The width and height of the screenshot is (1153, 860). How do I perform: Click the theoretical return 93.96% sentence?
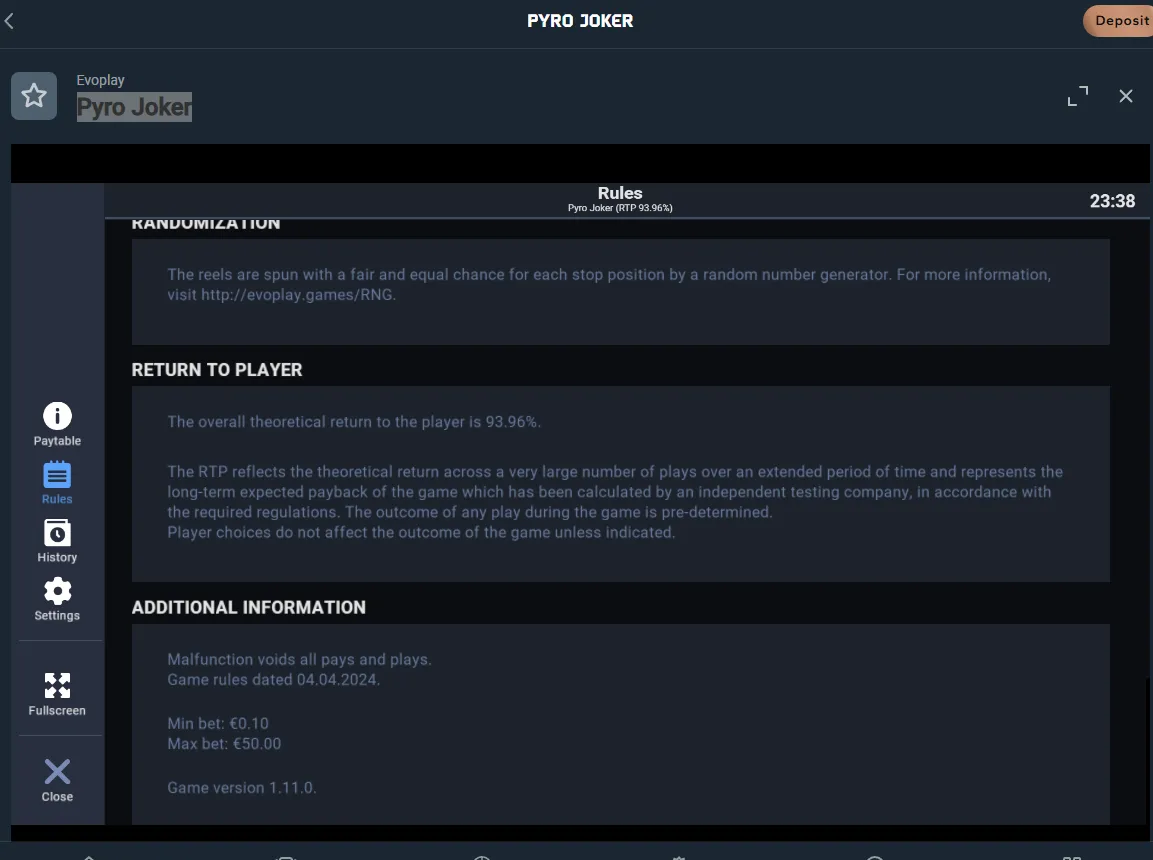[x=354, y=422]
